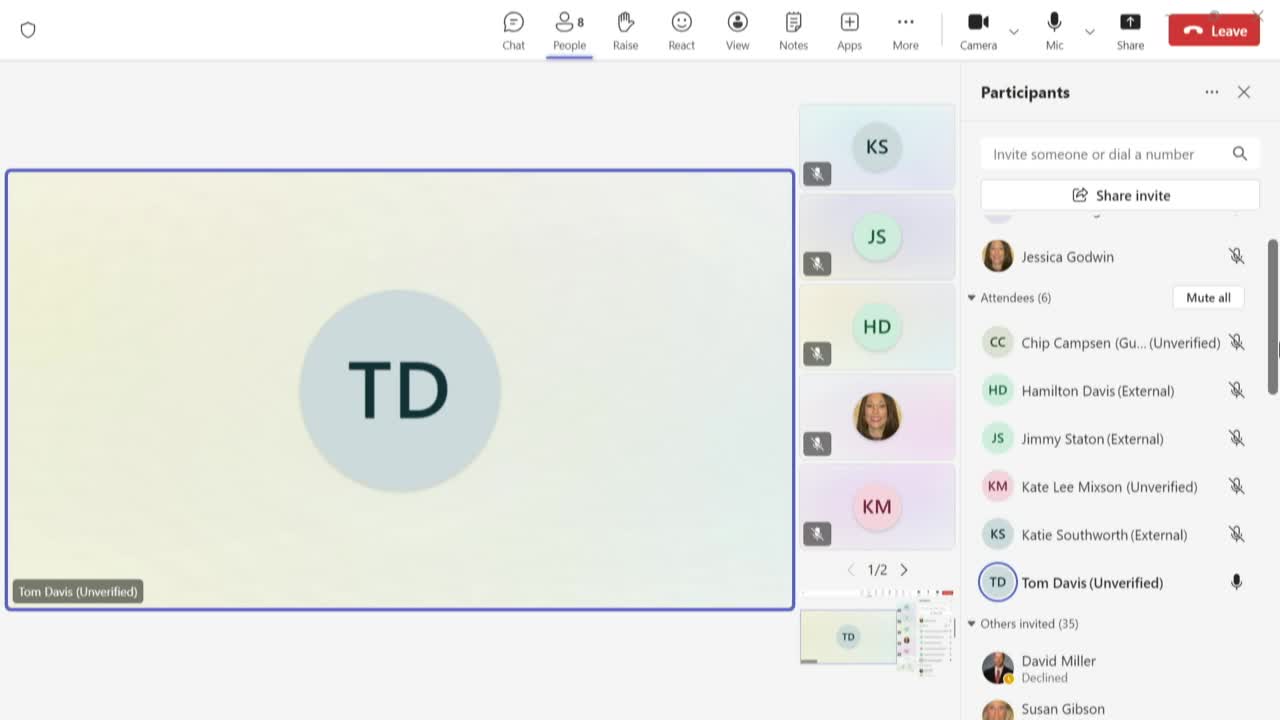Start sharing with the Share button

pyautogui.click(x=1130, y=31)
